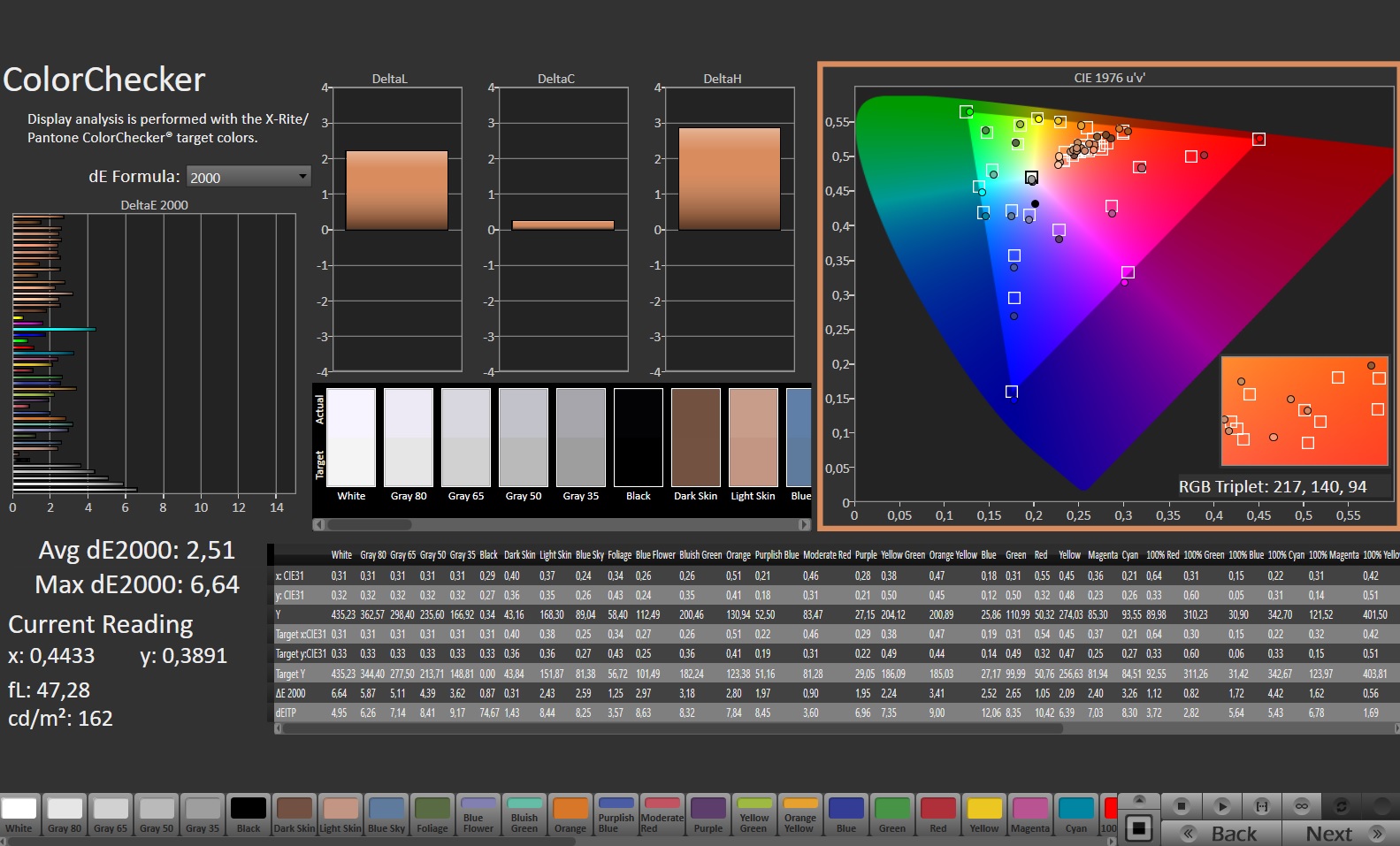Viewport: 1400px width, 846px height.
Task: Click right arrow of swatch comparison scrollbar
Action: 803,524
